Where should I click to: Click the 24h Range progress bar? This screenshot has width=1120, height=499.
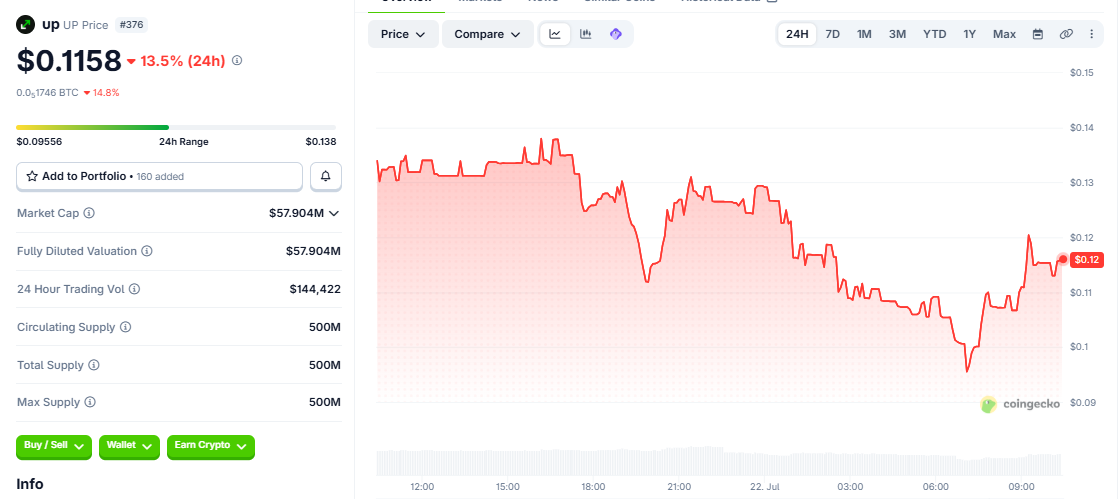click(x=176, y=128)
